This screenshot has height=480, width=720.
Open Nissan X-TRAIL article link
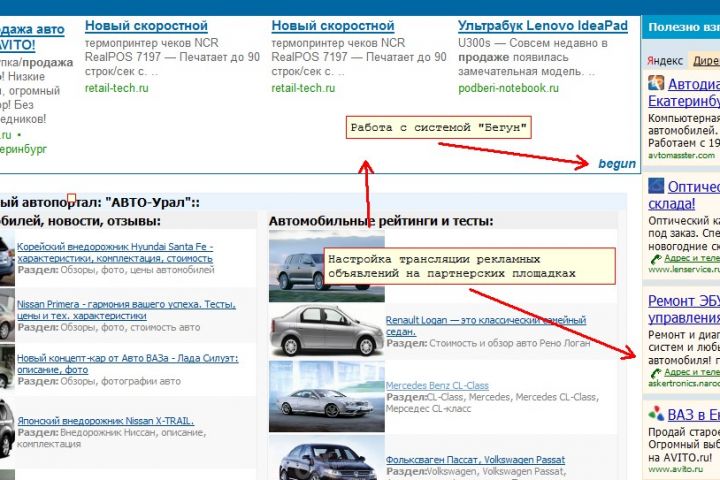point(106,421)
